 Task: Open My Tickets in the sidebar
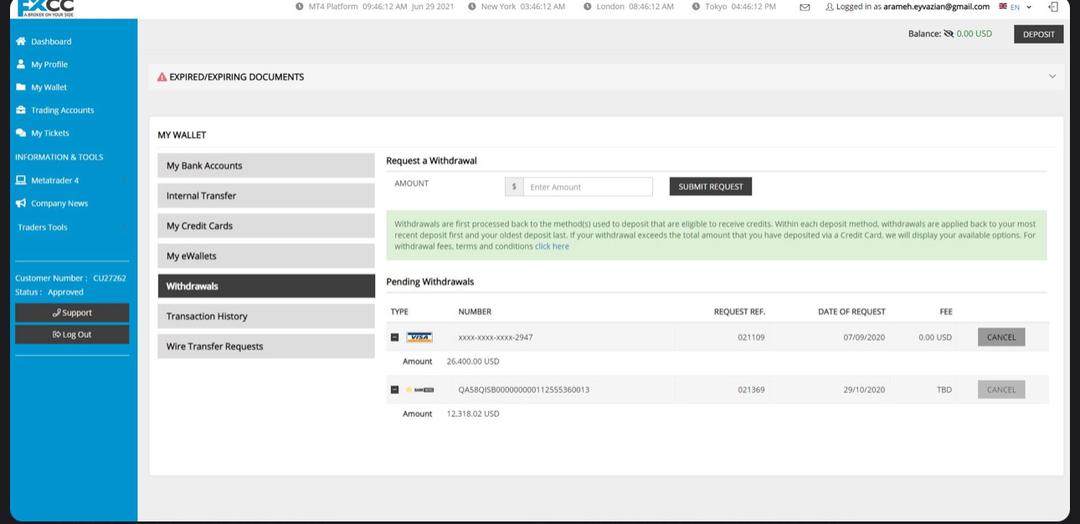[x=50, y=133]
